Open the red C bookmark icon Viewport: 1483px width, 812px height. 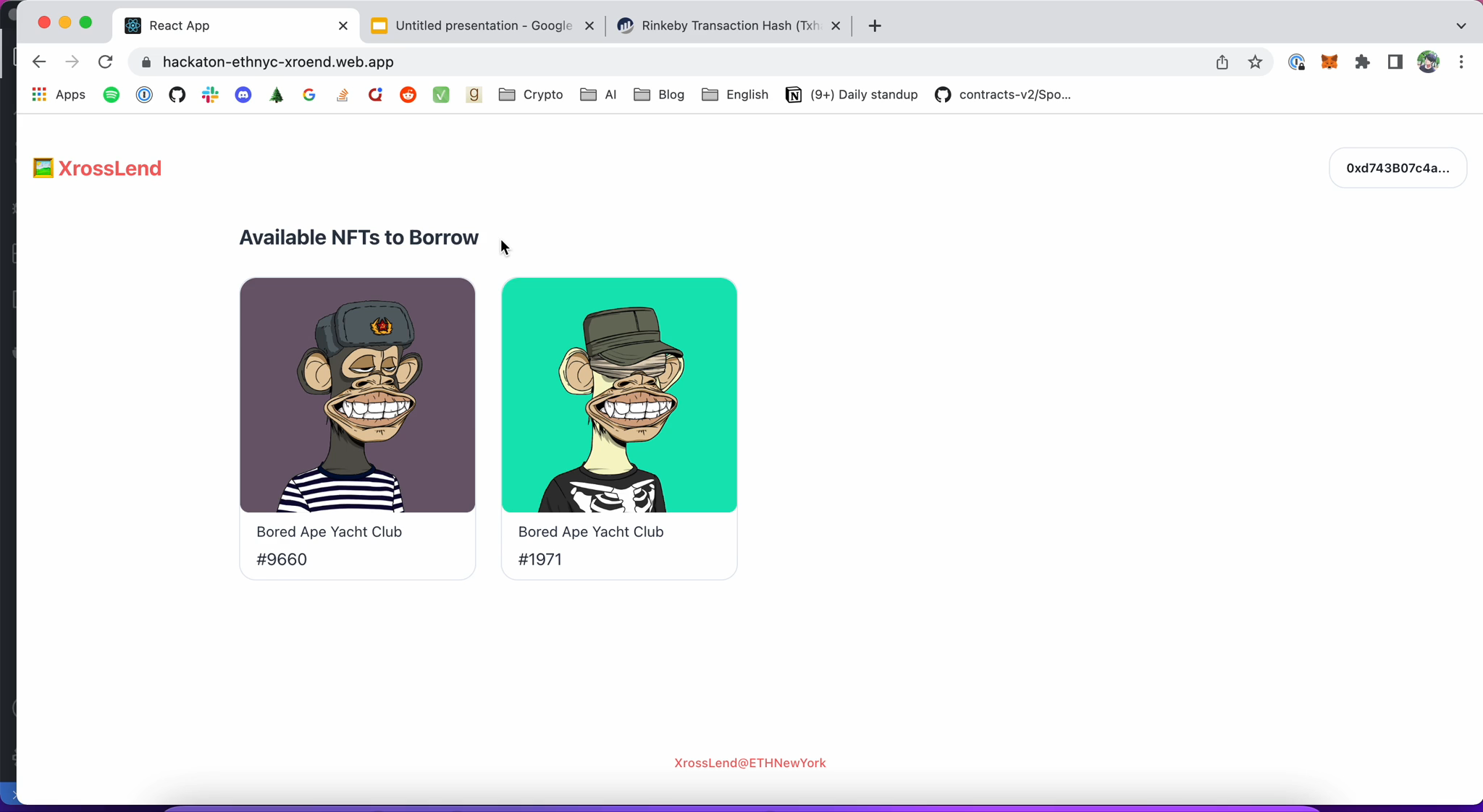click(x=375, y=95)
